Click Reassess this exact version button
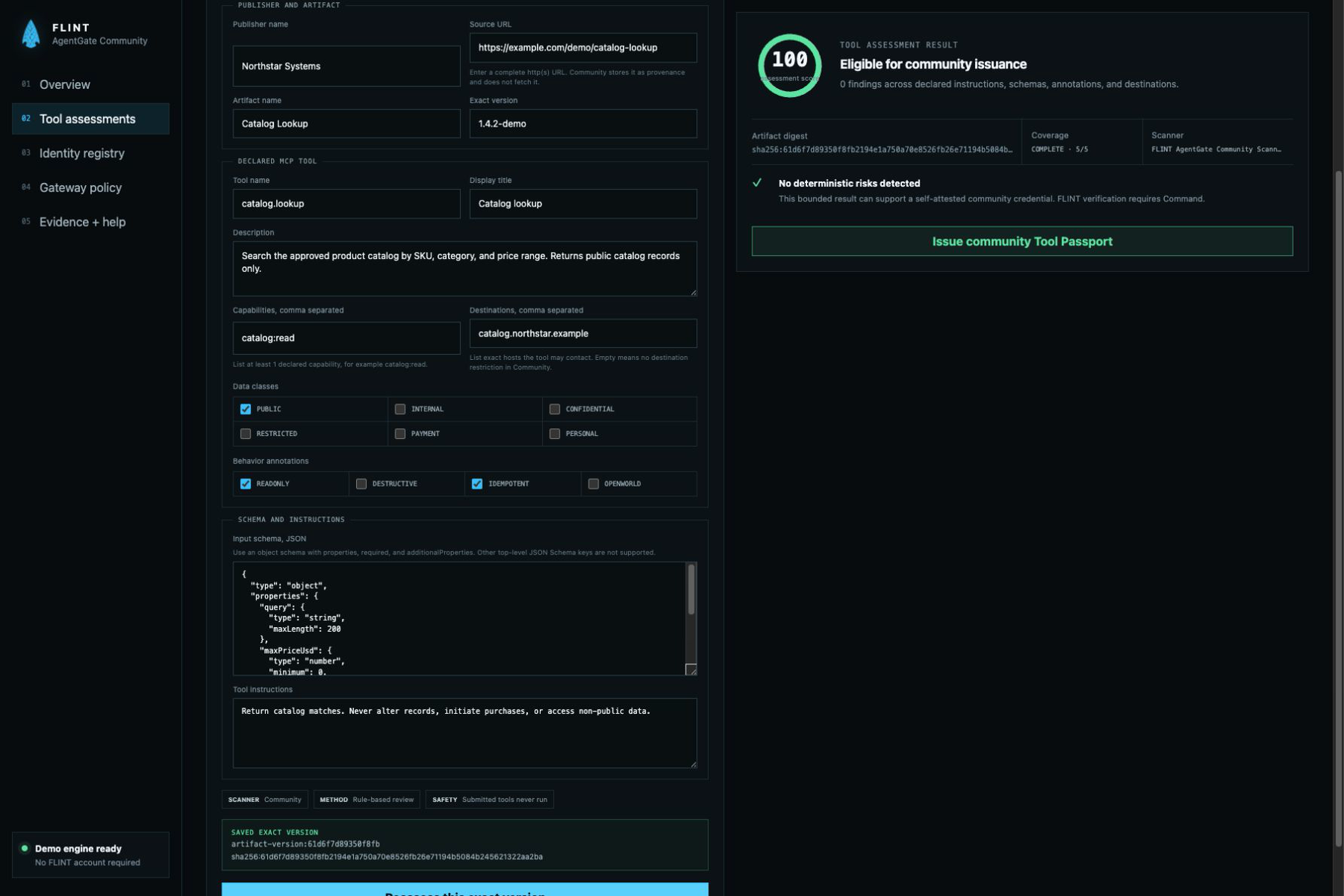 tap(464, 889)
